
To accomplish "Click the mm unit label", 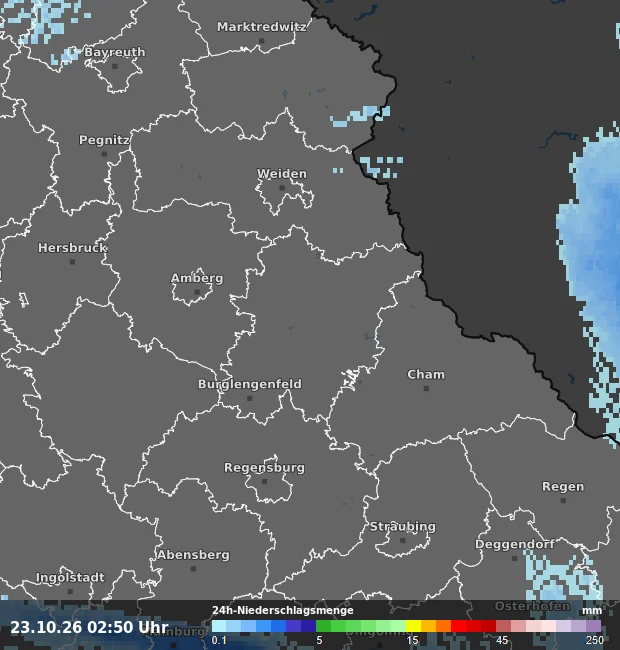I will (592, 610).
